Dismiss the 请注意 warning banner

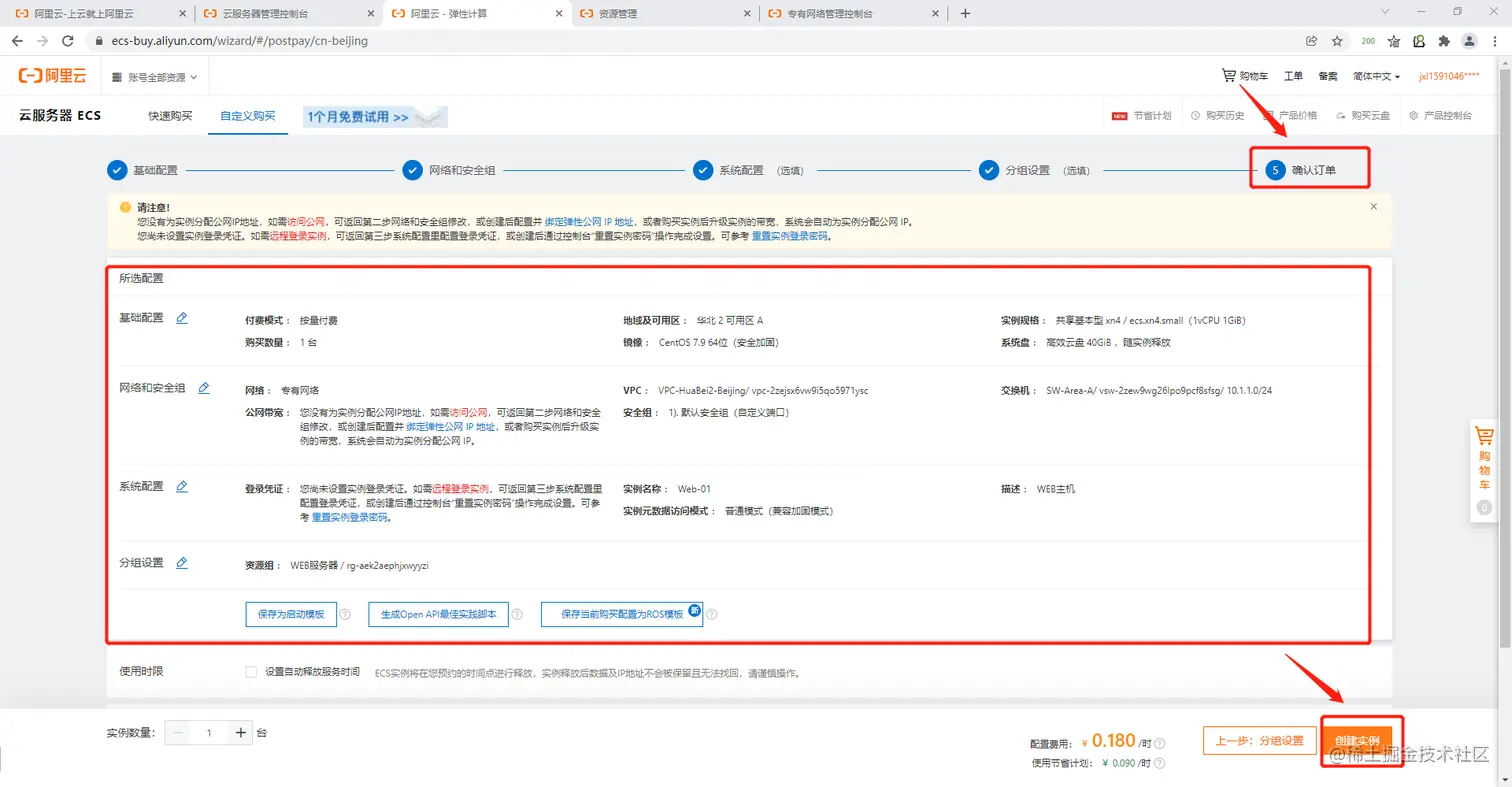click(x=1373, y=206)
